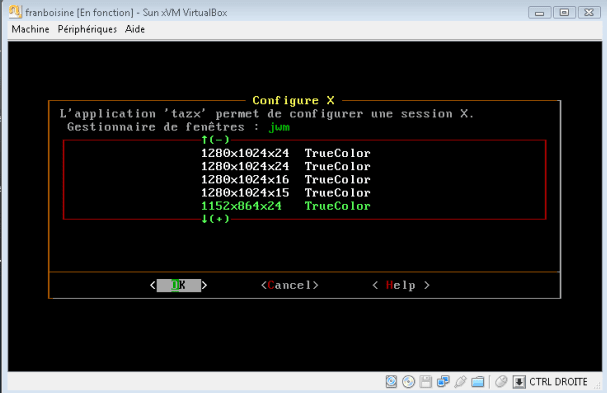Click the shared folders status icon
The height and width of the screenshot is (393, 607).
coord(478,382)
